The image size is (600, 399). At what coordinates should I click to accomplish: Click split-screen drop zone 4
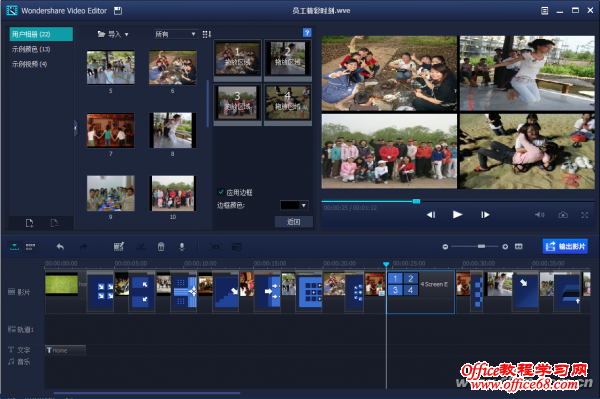tap(288, 103)
